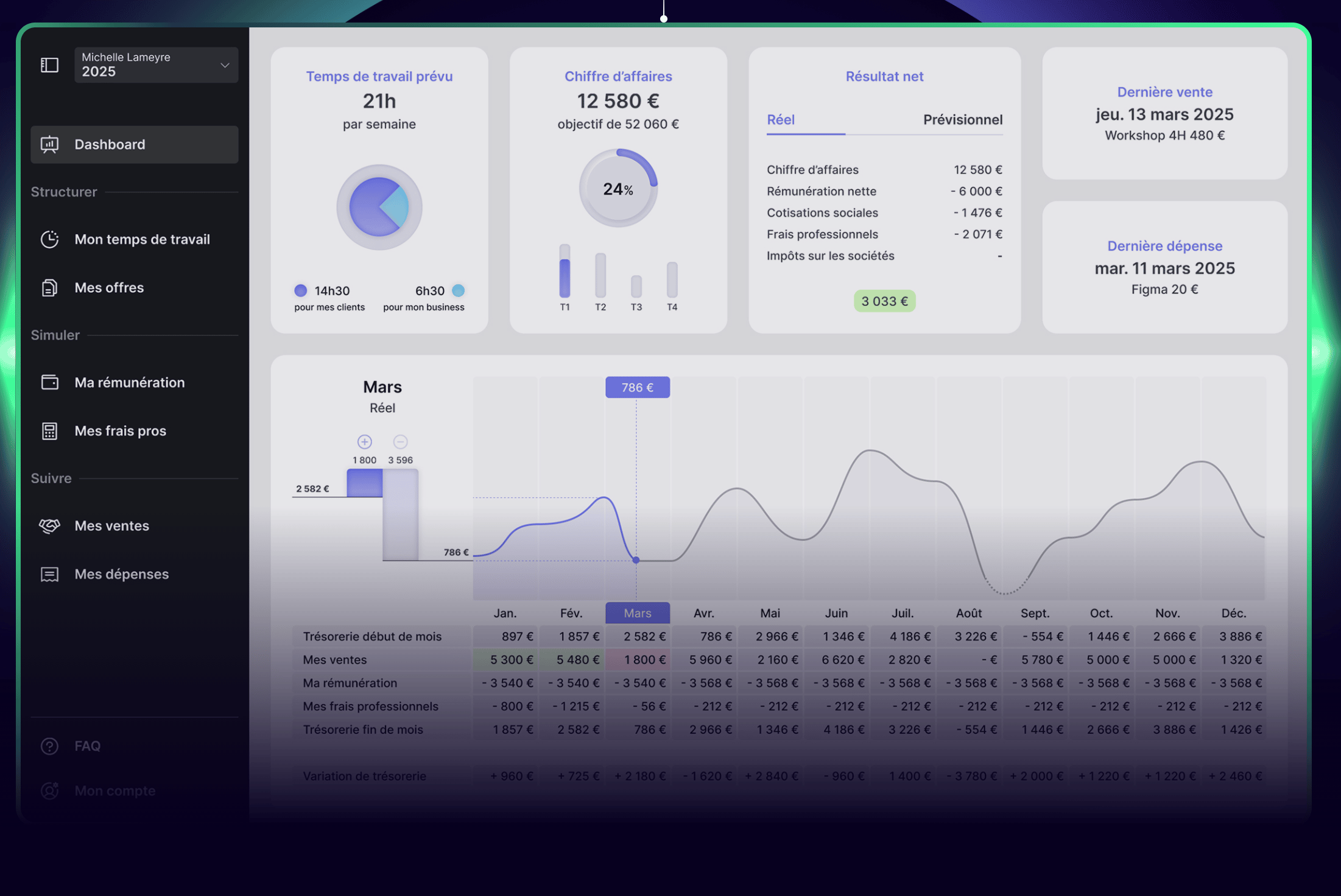Toggle the minus circle above 3 596
Screen dimensions: 1341x896
[400, 441]
